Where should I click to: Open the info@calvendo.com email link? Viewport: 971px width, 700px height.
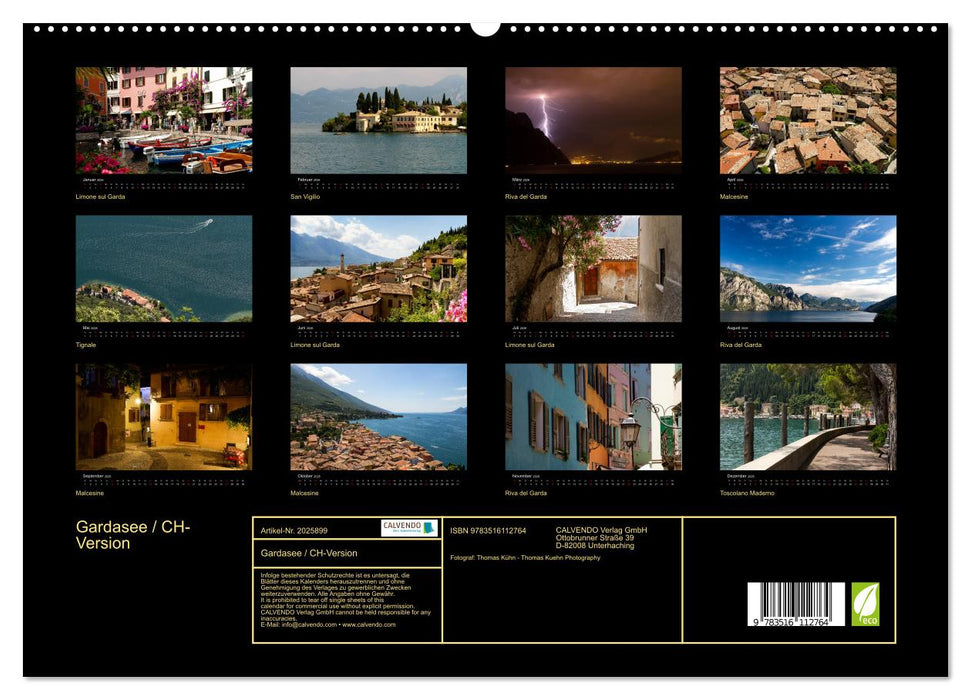300,626
